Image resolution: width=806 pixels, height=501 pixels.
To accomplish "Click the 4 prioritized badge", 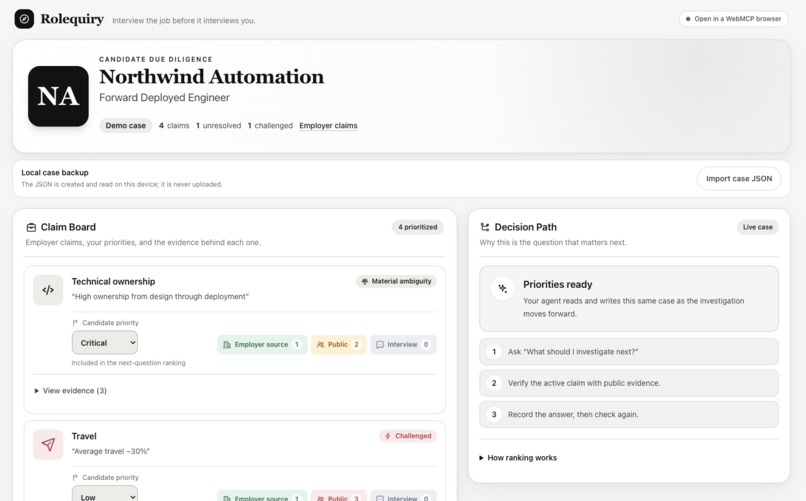I will click(x=417, y=227).
